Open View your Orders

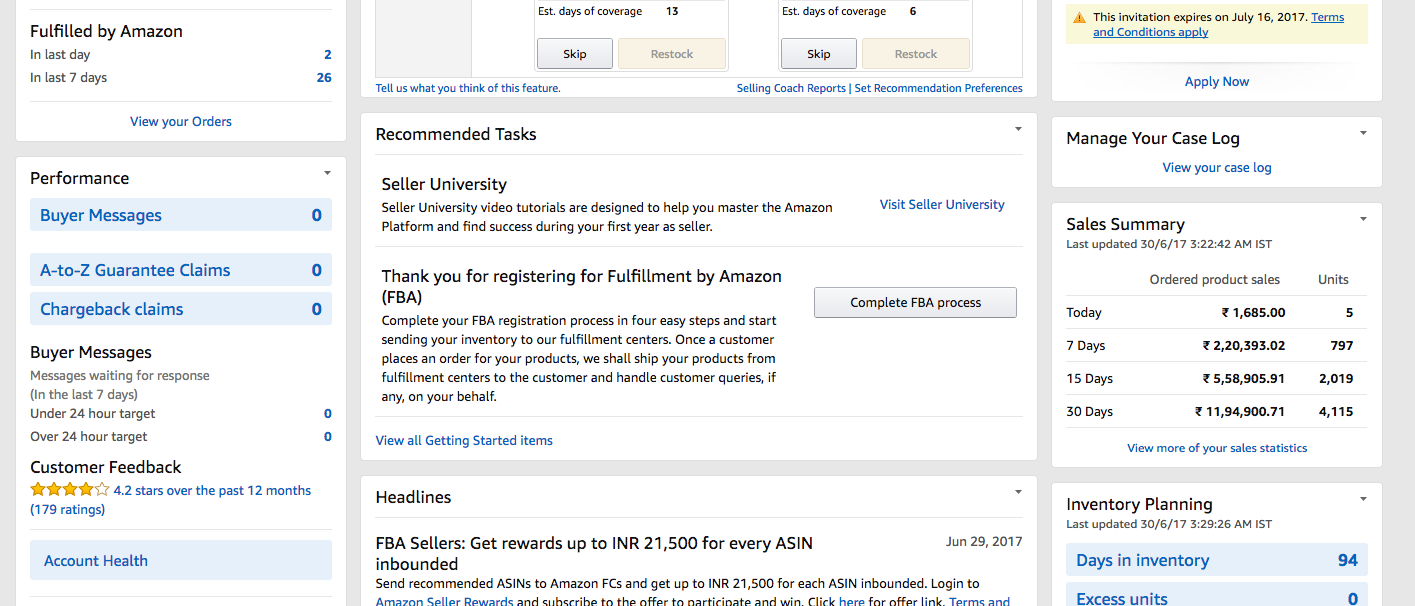180,120
